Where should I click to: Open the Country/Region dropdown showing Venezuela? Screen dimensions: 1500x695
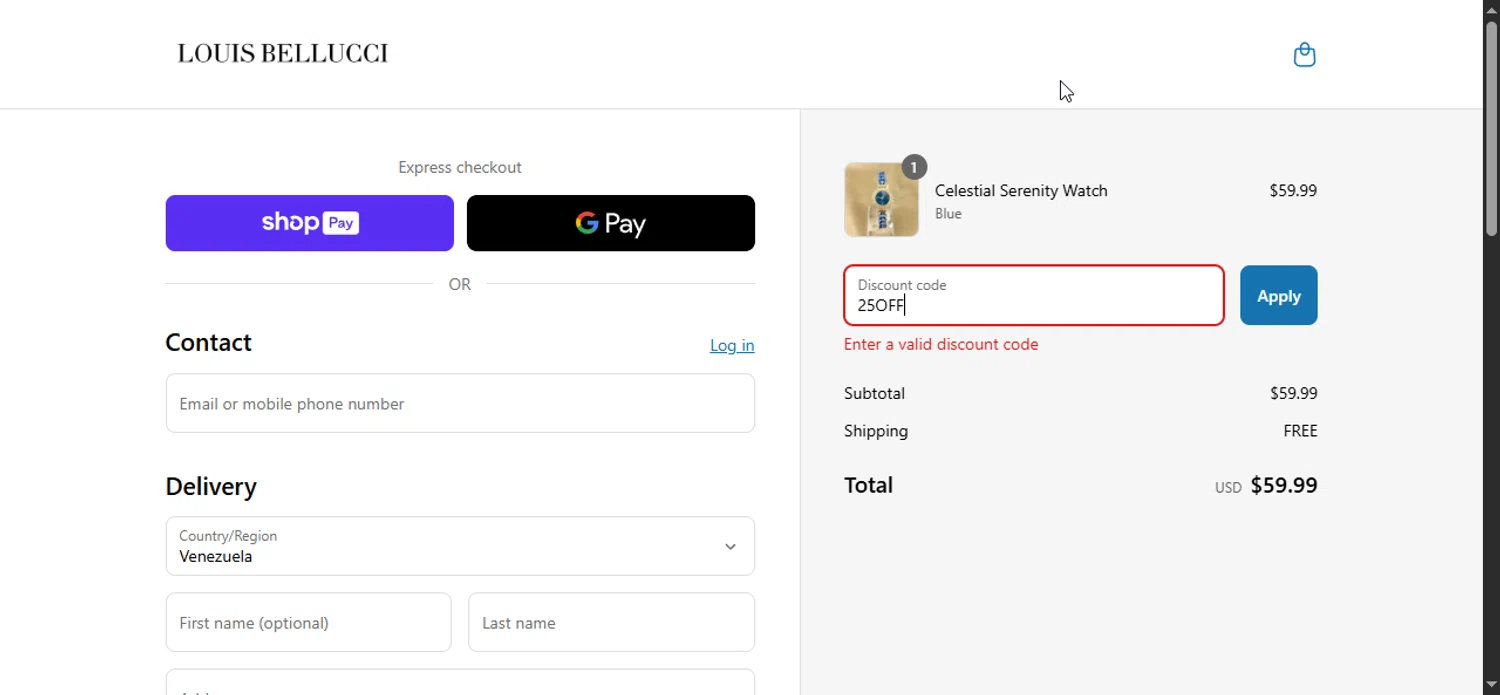tap(460, 546)
